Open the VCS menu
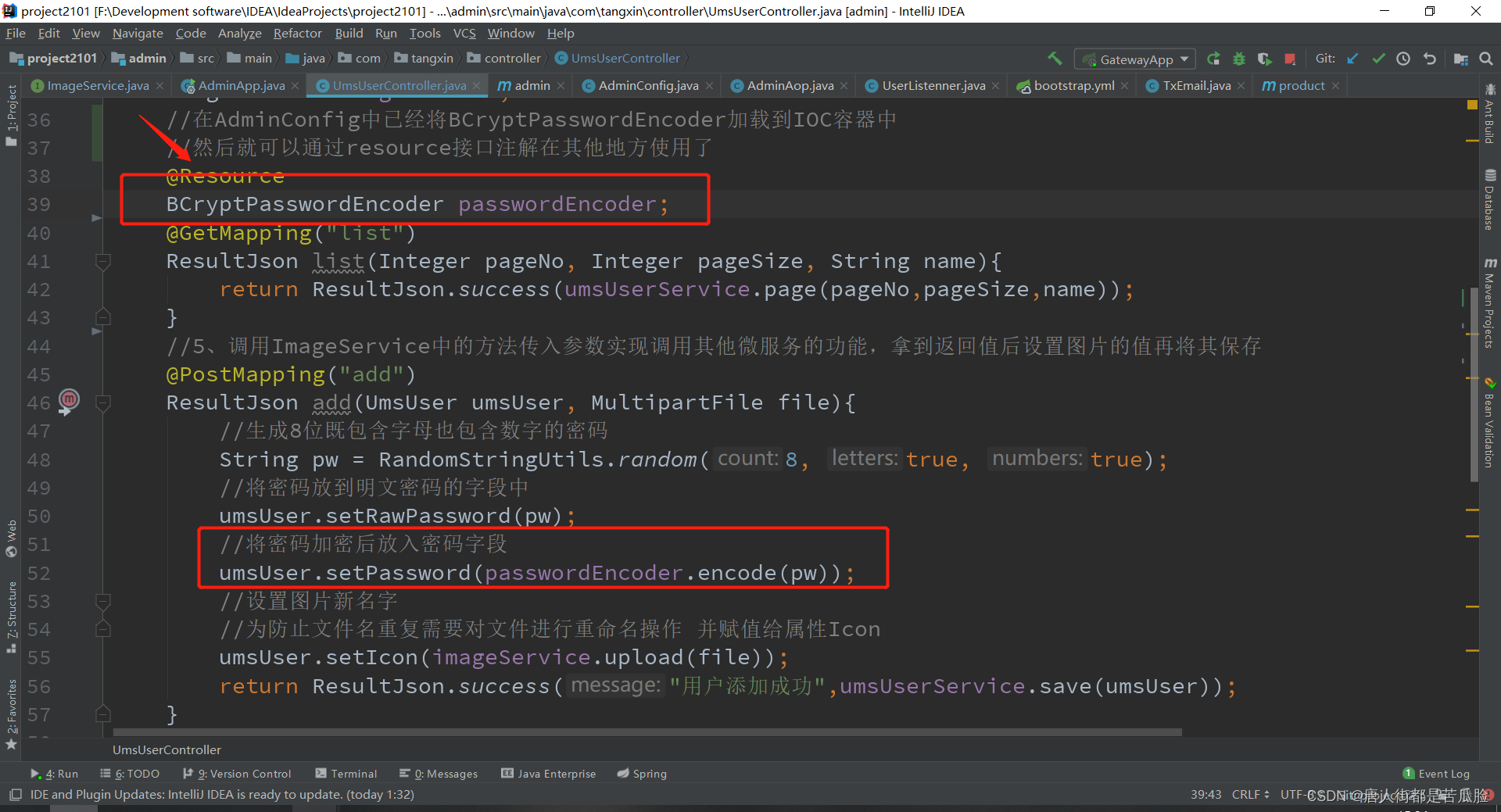The width and height of the screenshot is (1501, 812). coord(464,34)
